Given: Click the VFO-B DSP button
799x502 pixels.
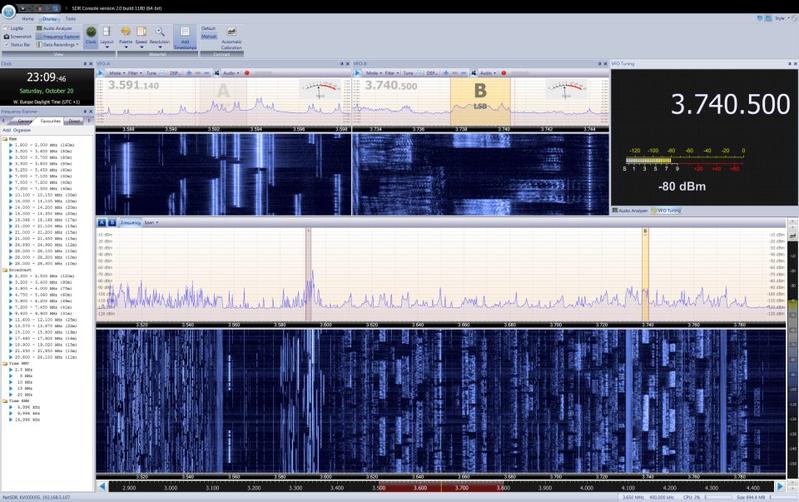Looking at the screenshot, I should (x=432, y=73).
